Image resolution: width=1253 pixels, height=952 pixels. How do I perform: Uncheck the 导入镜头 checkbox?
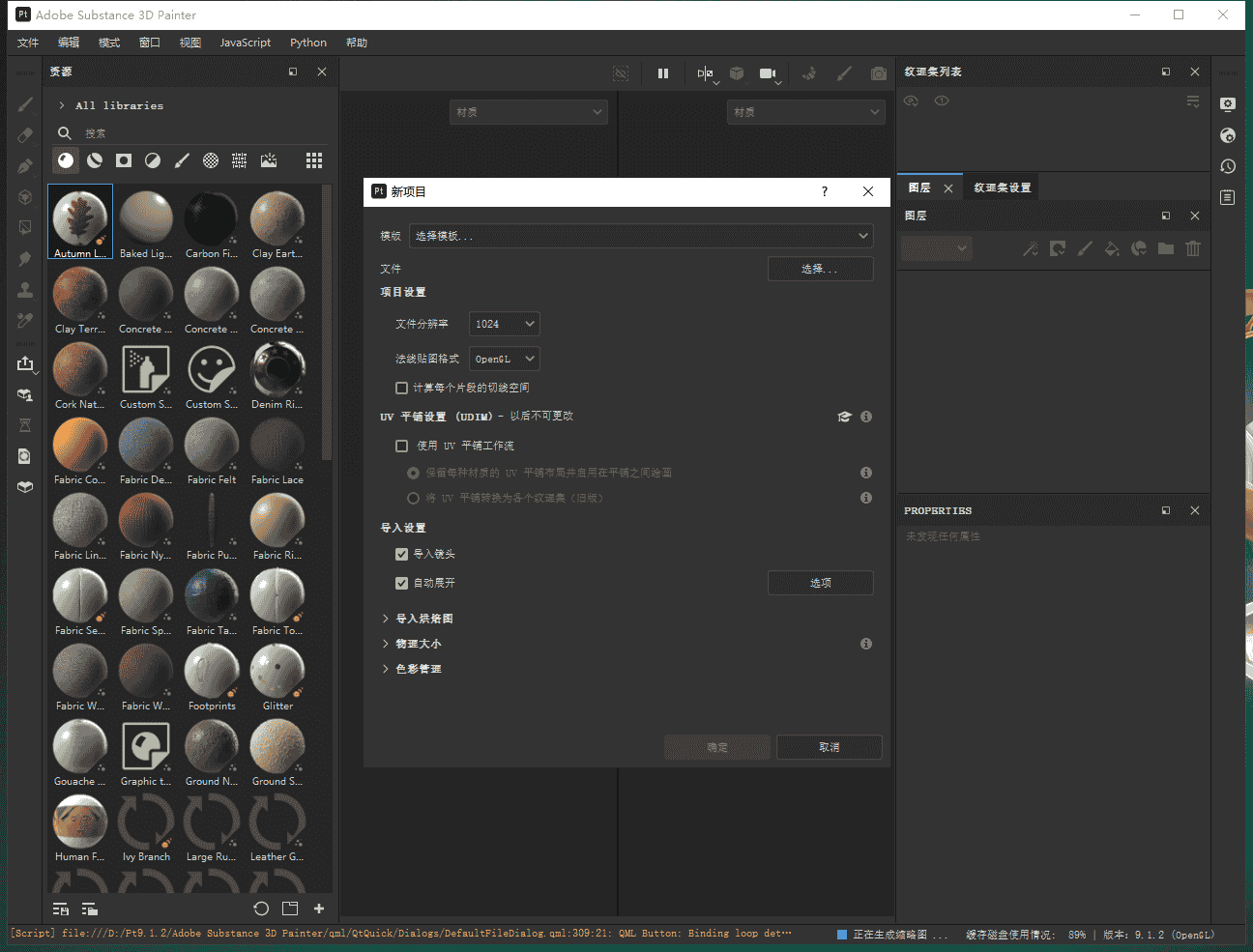tap(401, 554)
